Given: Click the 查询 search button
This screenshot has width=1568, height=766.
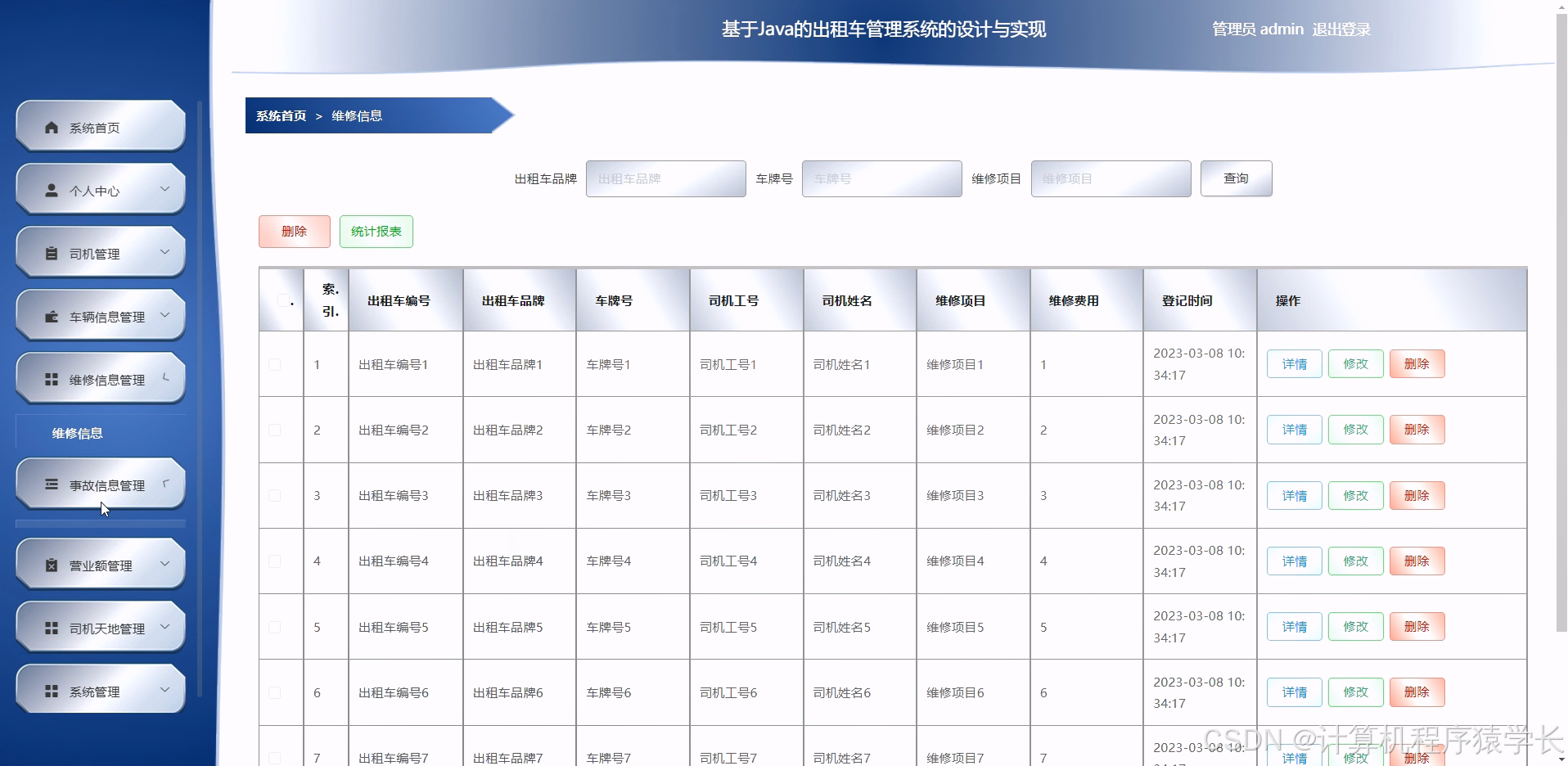Looking at the screenshot, I should (1236, 178).
